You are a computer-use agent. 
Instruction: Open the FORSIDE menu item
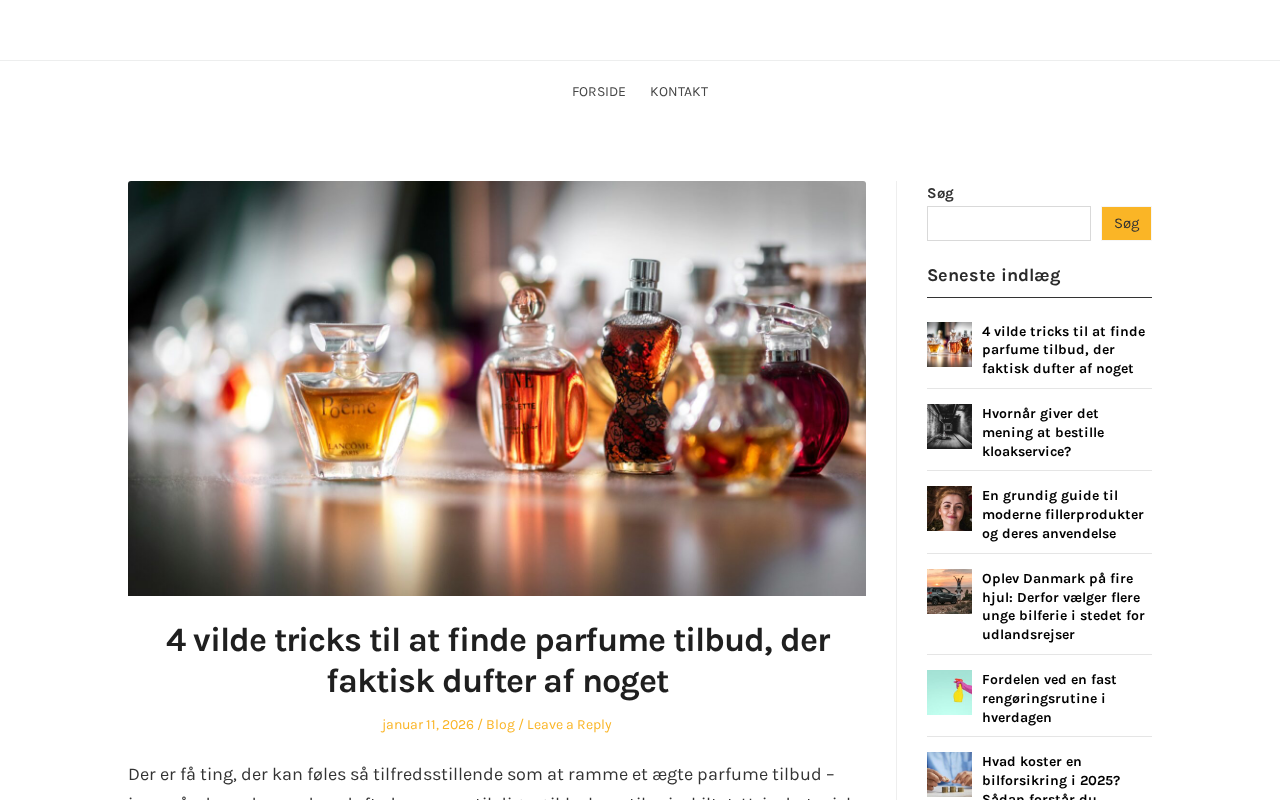(x=598, y=92)
